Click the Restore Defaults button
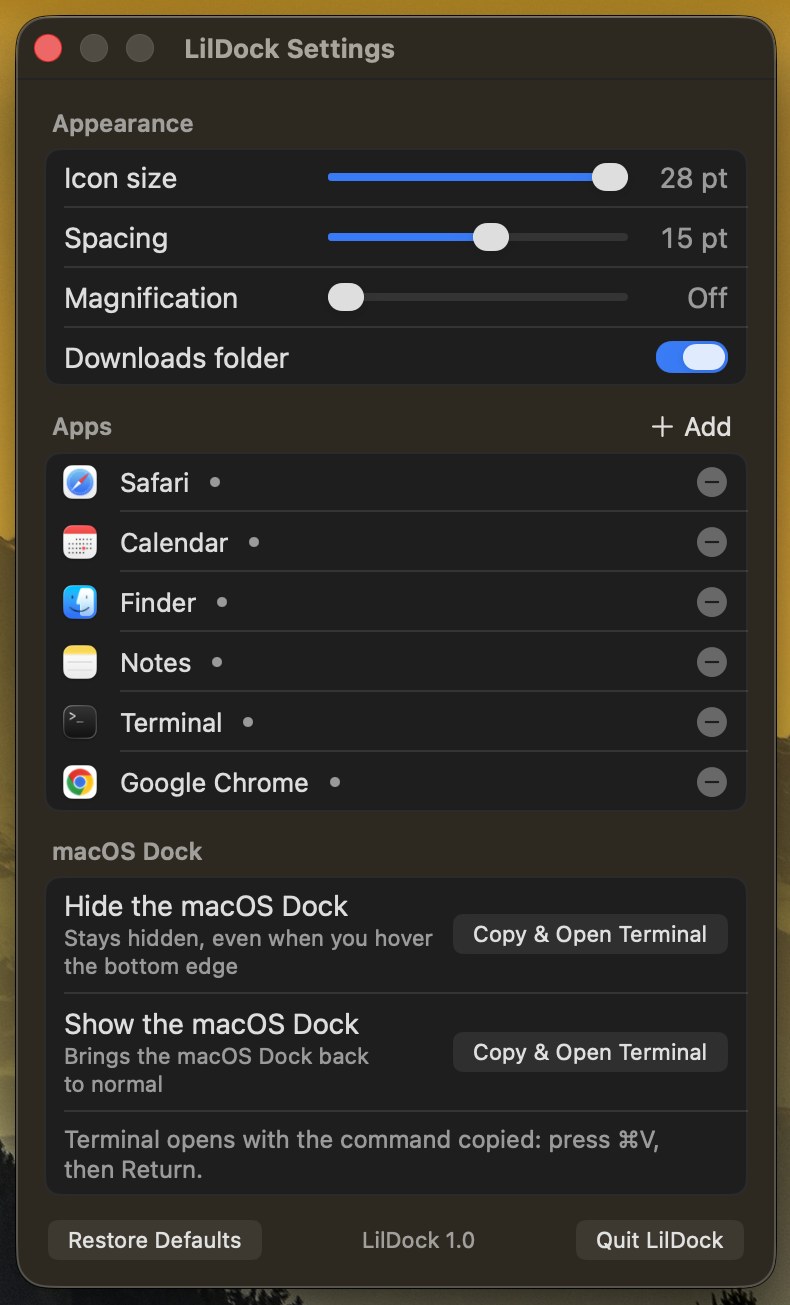 (x=155, y=1240)
